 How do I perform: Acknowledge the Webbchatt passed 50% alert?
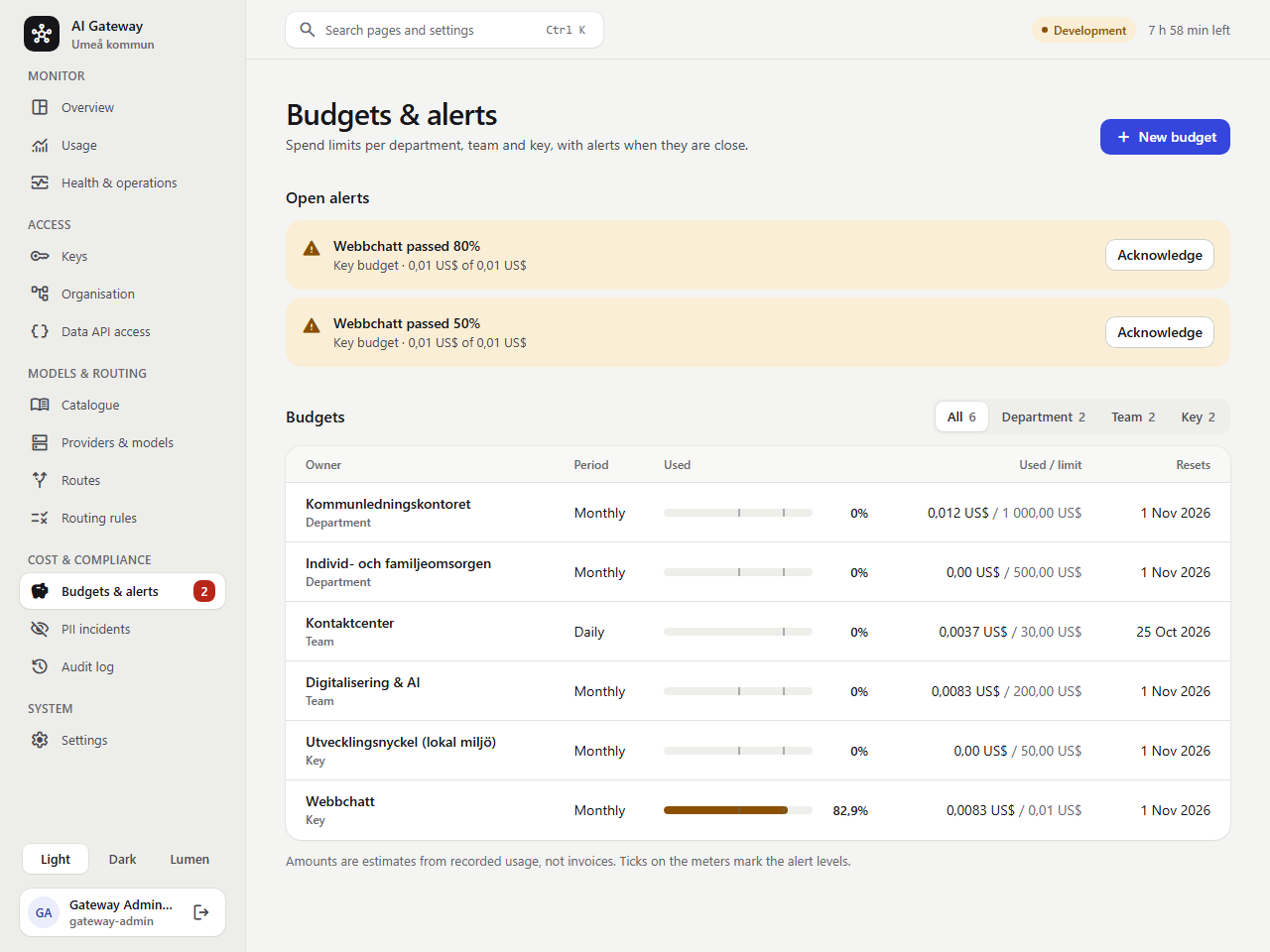[1160, 332]
